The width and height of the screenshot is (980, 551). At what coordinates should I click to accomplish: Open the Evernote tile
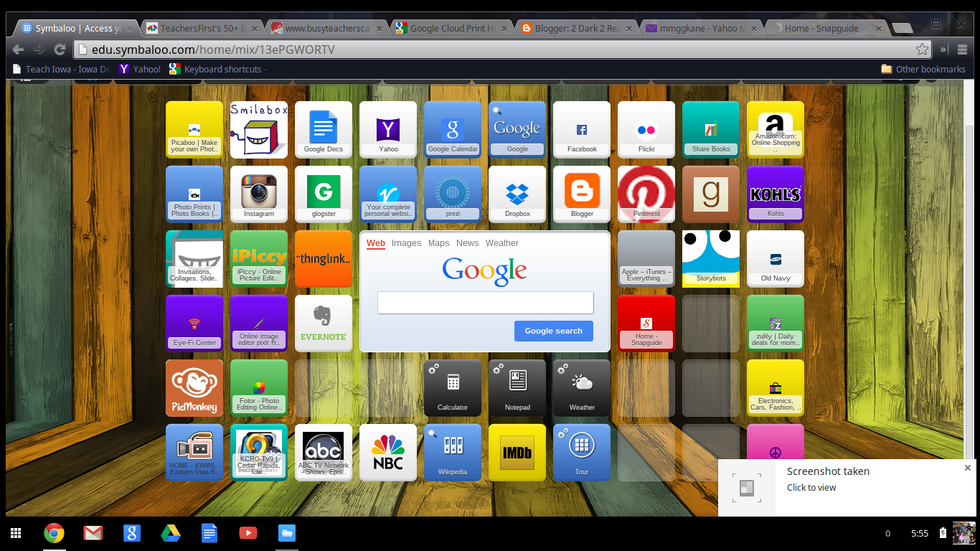(323, 323)
